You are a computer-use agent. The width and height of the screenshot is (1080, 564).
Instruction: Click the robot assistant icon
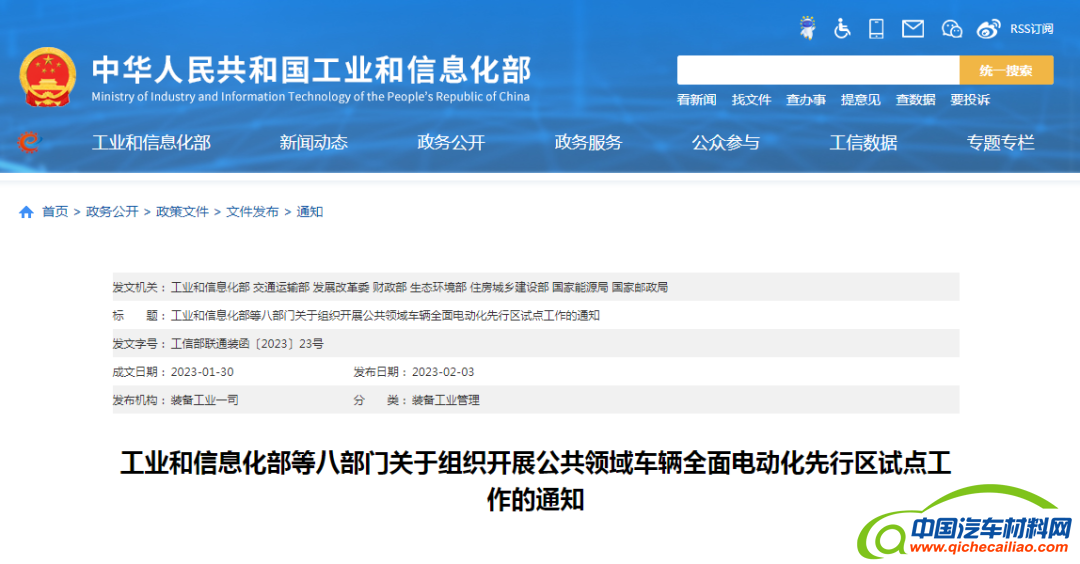(807, 28)
